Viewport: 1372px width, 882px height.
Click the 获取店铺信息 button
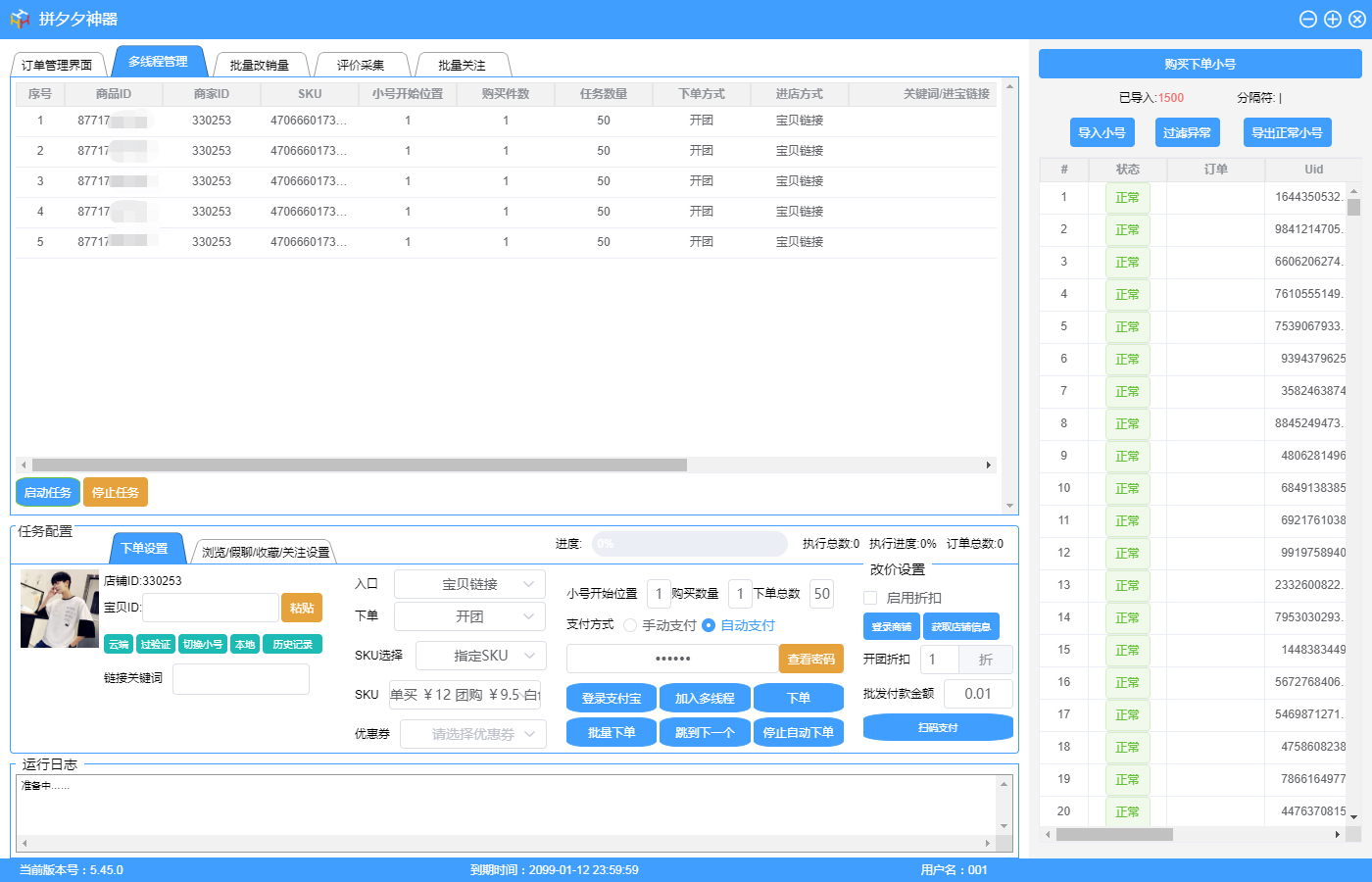tap(961, 626)
